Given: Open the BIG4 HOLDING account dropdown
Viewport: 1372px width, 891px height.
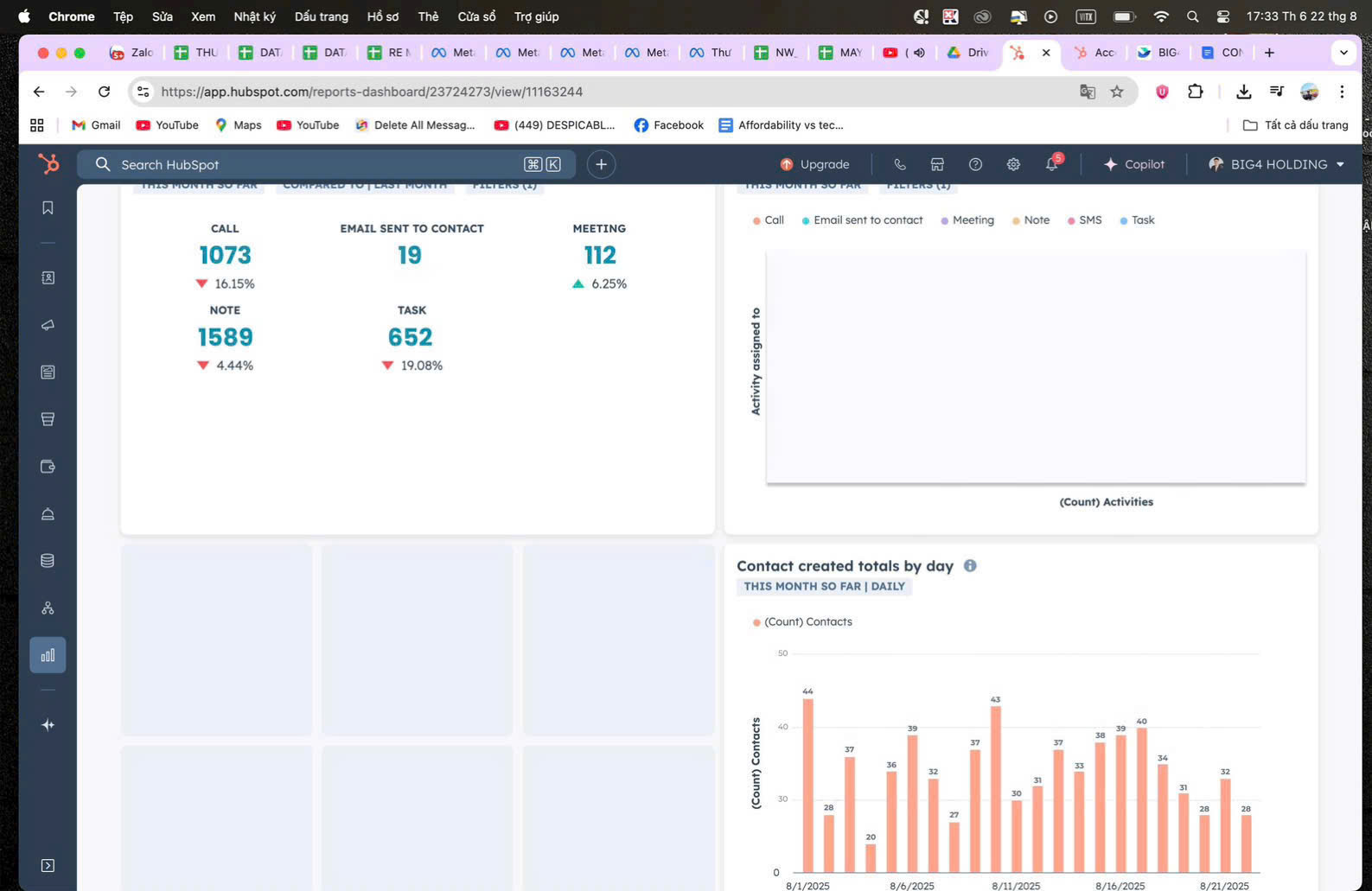Looking at the screenshot, I should coord(1276,164).
